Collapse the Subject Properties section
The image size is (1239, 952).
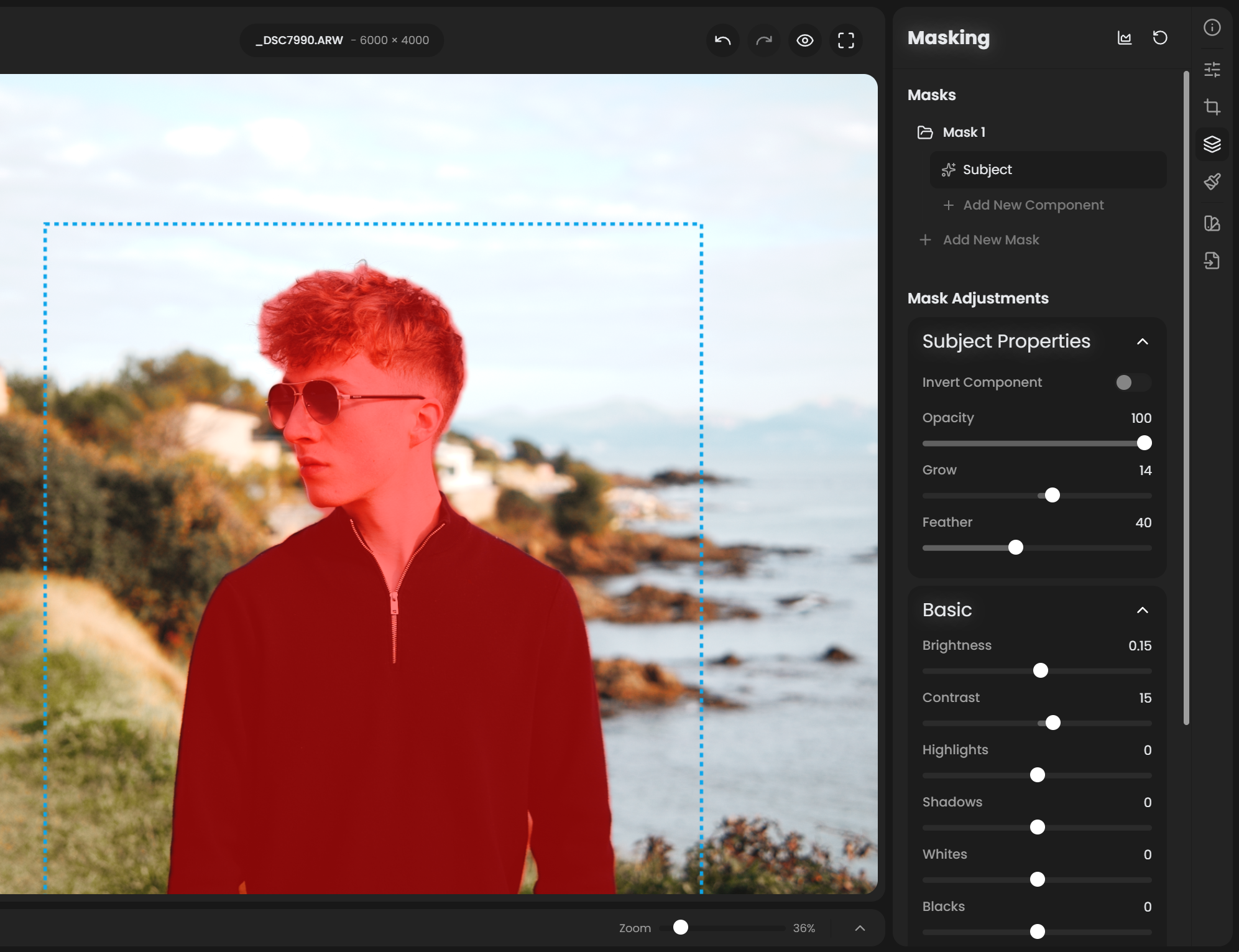pyautogui.click(x=1143, y=342)
